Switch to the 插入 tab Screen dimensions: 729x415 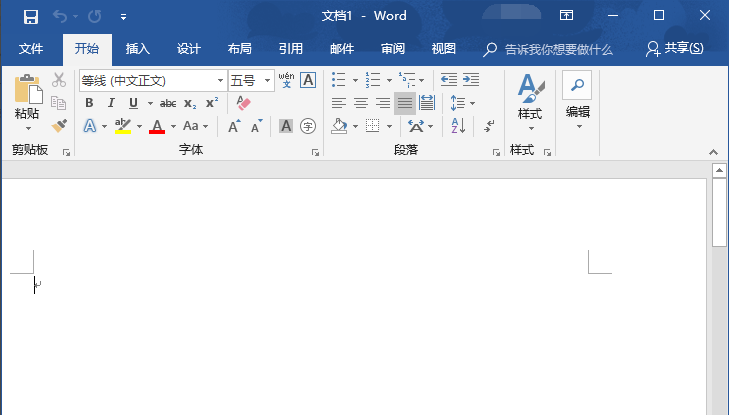click(138, 49)
